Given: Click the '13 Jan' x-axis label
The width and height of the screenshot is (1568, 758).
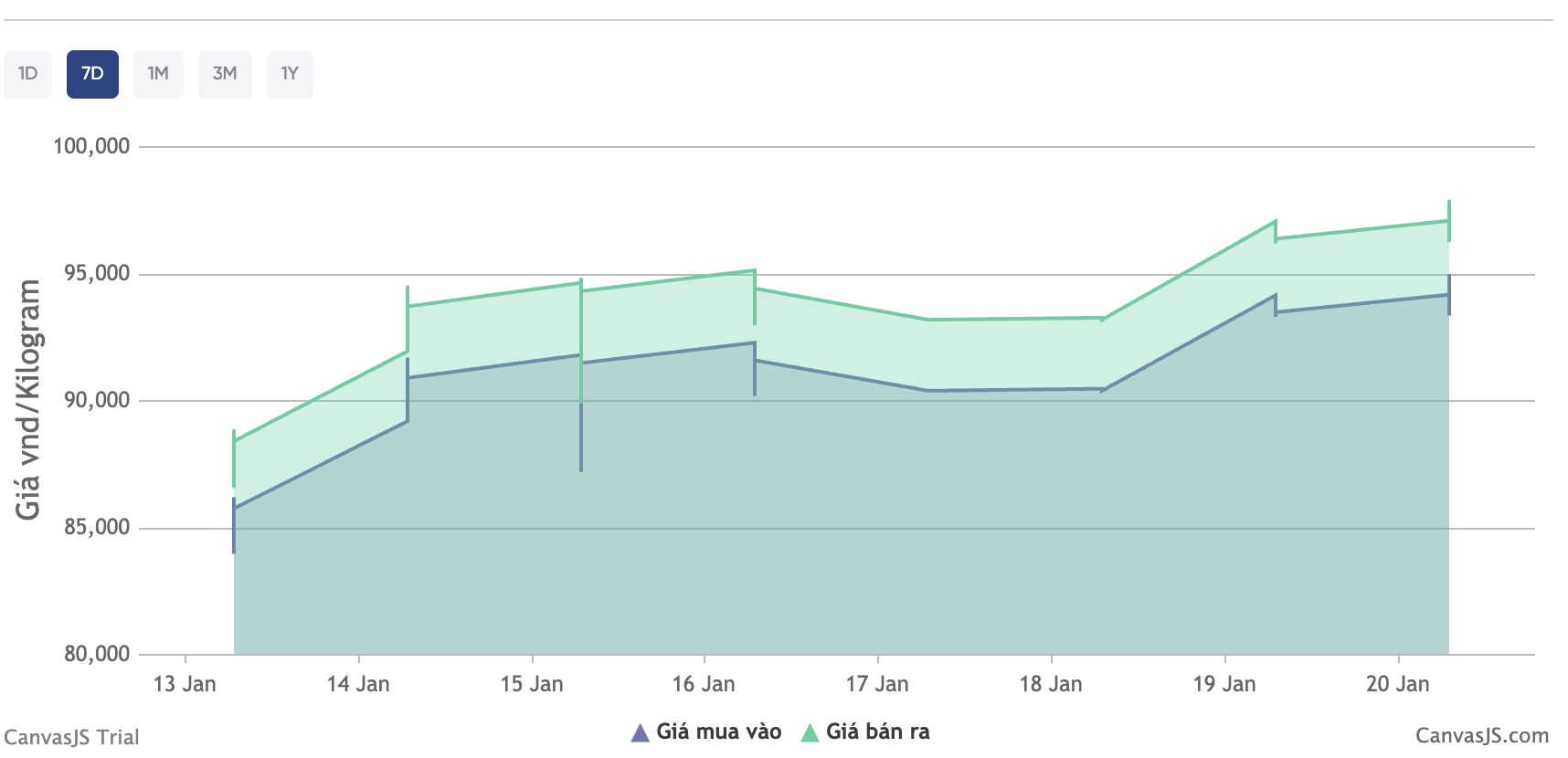Looking at the screenshot, I should 185,684.
